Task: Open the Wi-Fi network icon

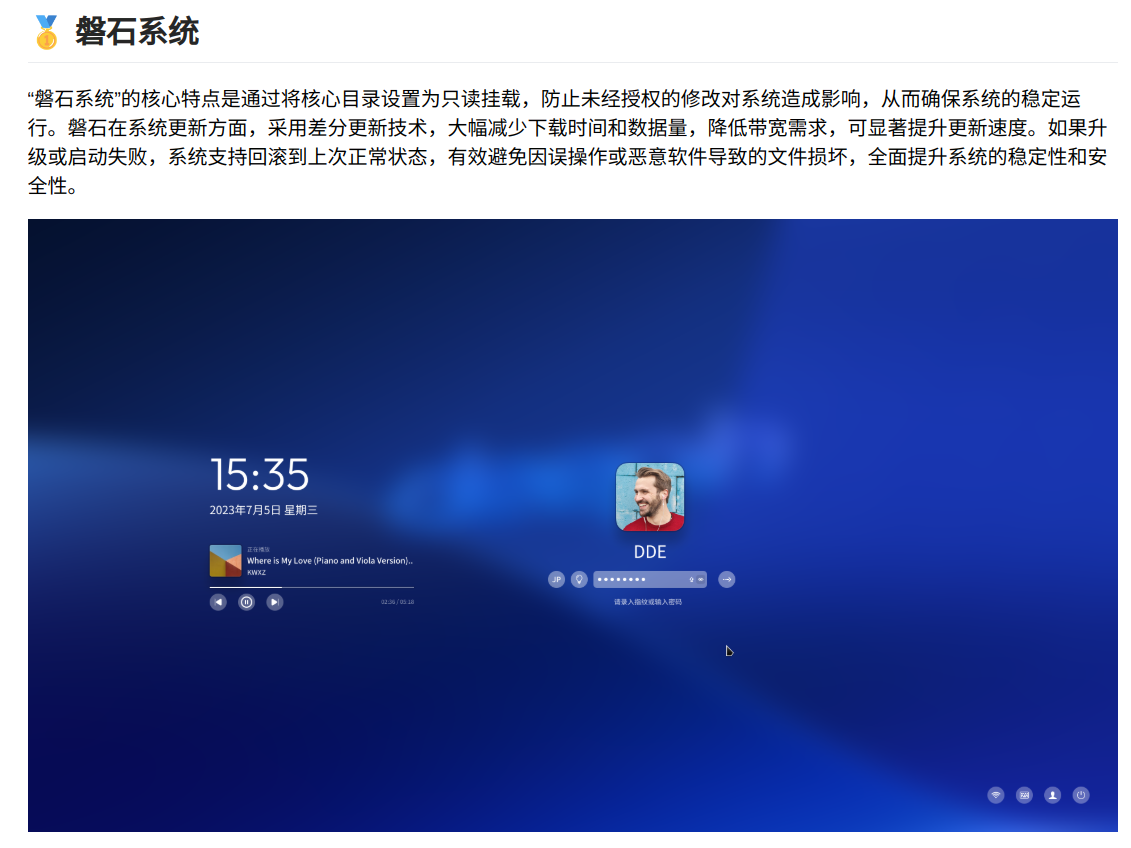Action: click(x=996, y=795)
